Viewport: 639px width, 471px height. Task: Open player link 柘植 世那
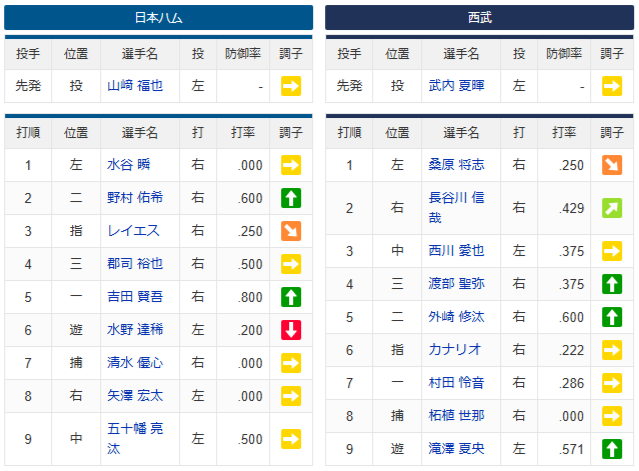(x=456, y=416)
